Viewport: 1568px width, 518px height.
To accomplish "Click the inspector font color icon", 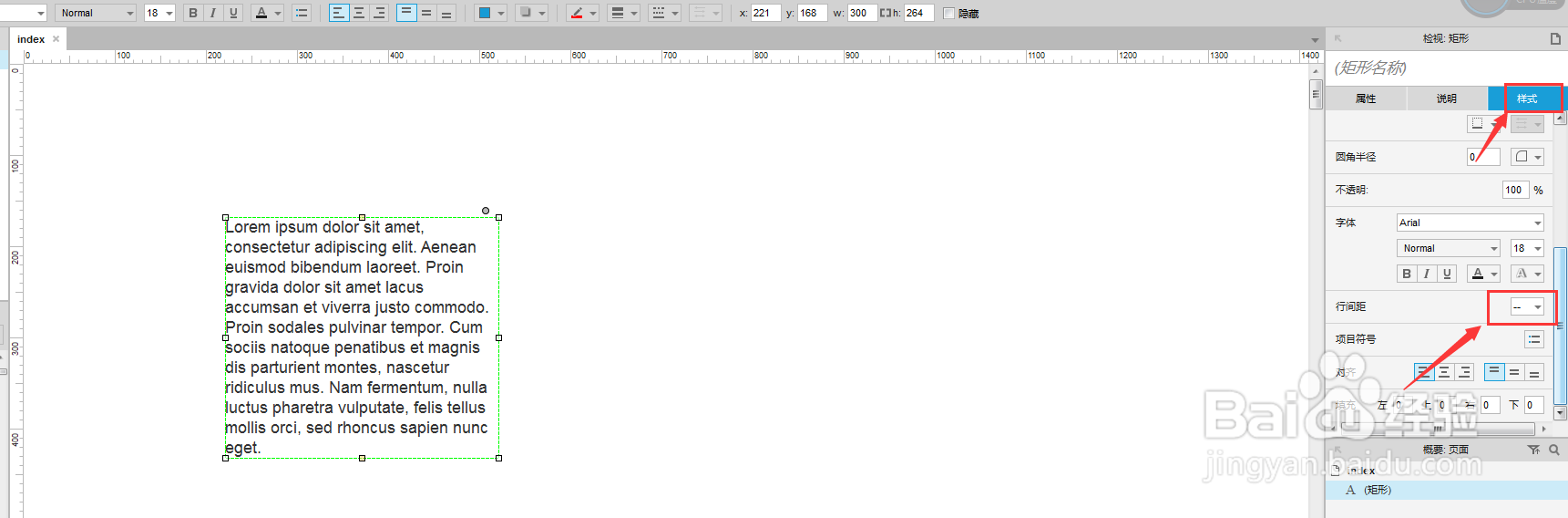I will point(1478,274).
